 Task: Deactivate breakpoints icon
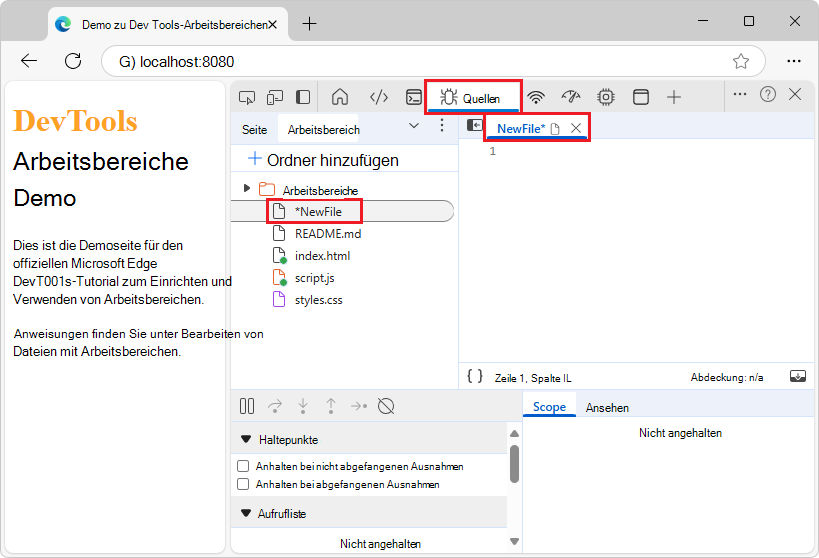[x=386, y=406]
